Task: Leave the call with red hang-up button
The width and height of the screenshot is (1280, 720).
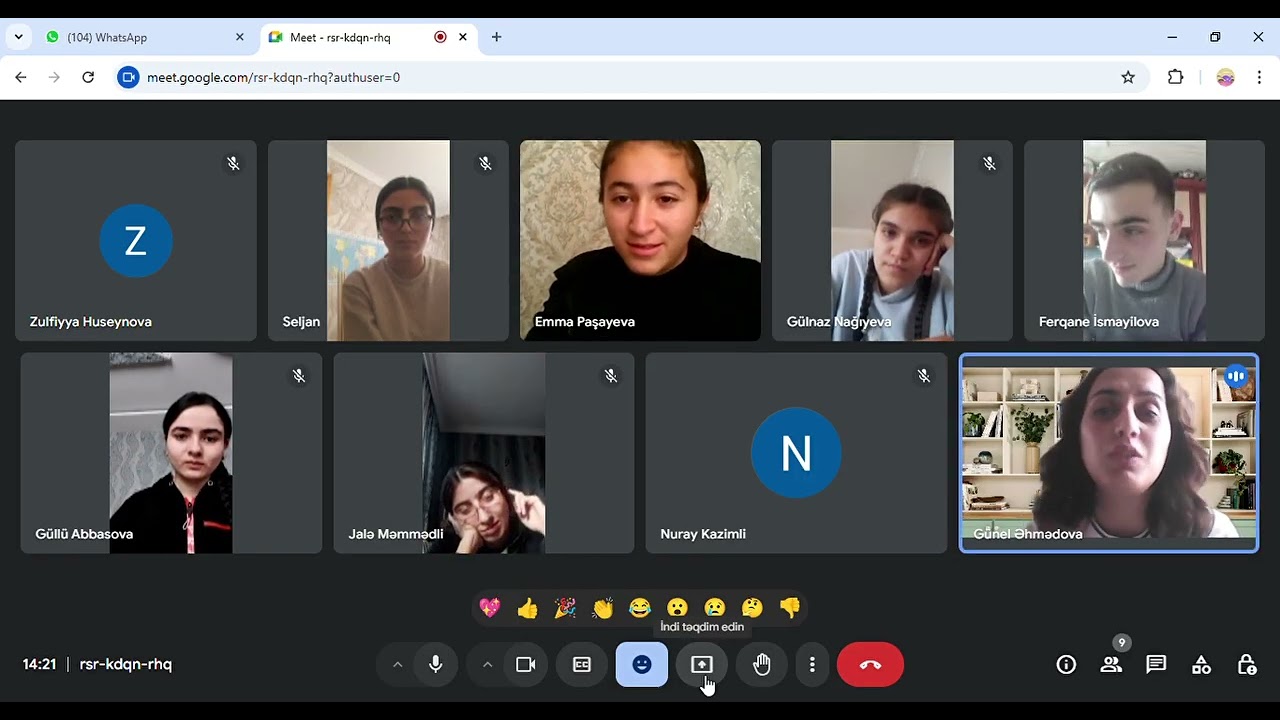Action: click(x=870, y=664)
